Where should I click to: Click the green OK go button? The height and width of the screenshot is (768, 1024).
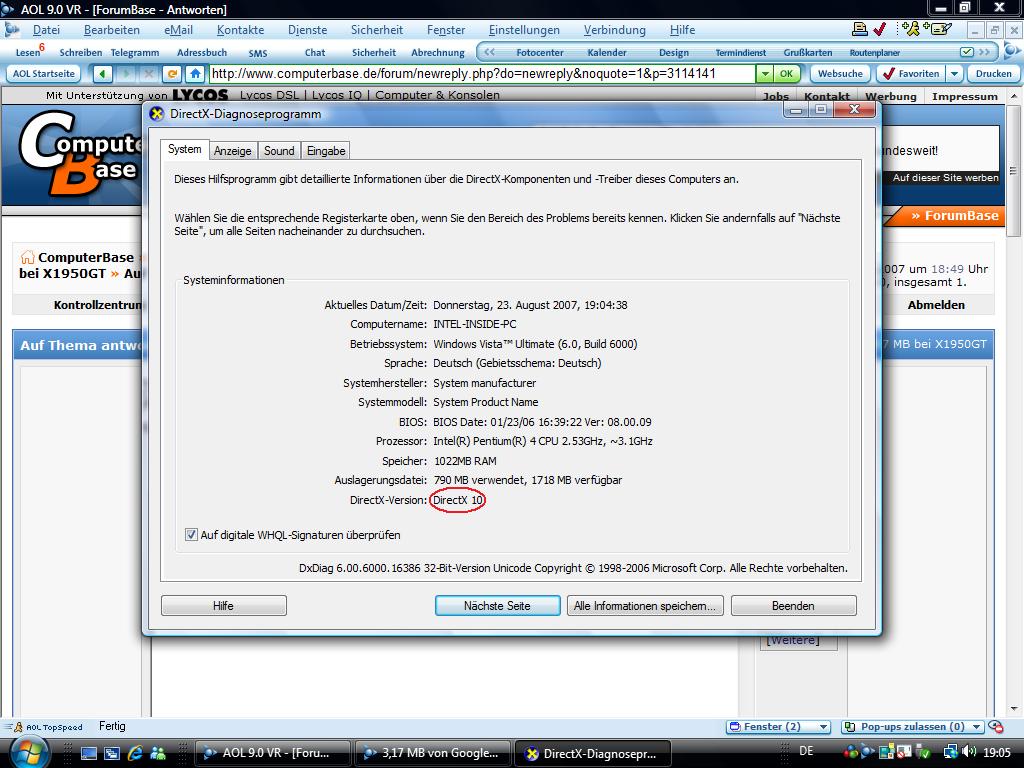pyautogui.click(x=786, y=74)
